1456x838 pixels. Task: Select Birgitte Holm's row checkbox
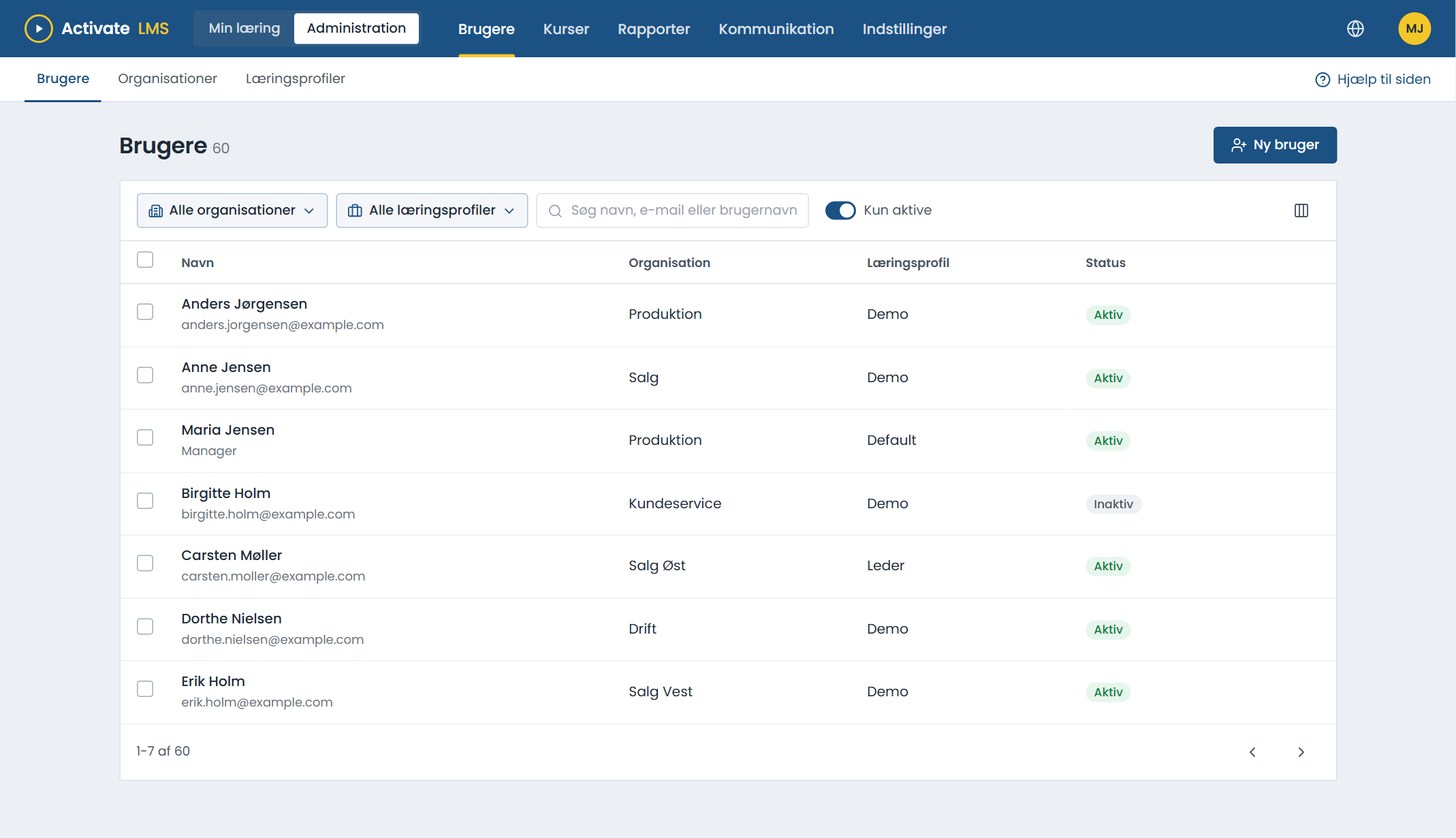145,501
